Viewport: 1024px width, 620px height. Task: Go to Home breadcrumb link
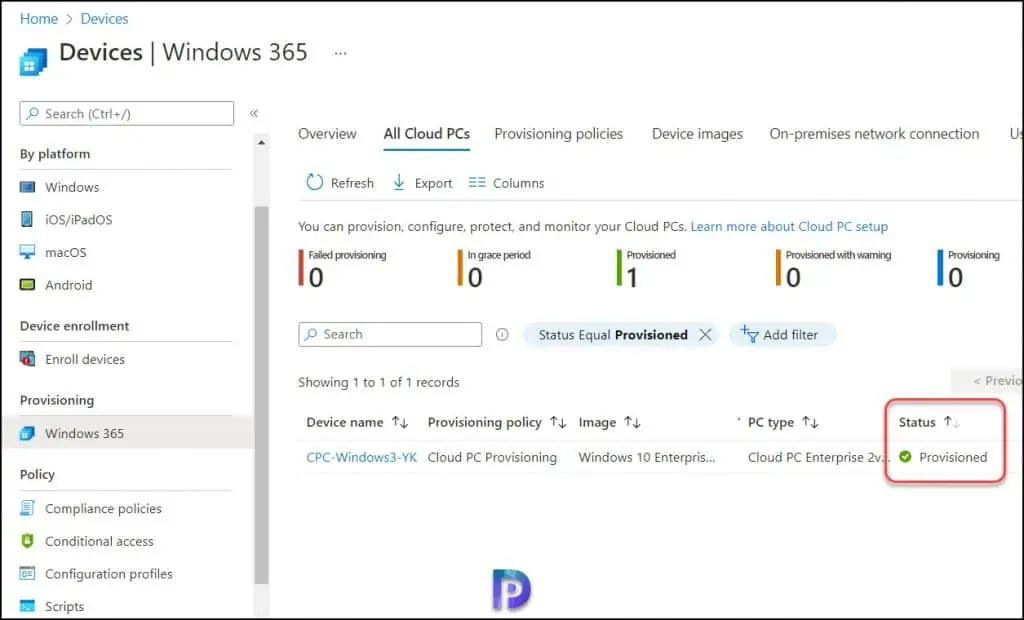(39, 19)
